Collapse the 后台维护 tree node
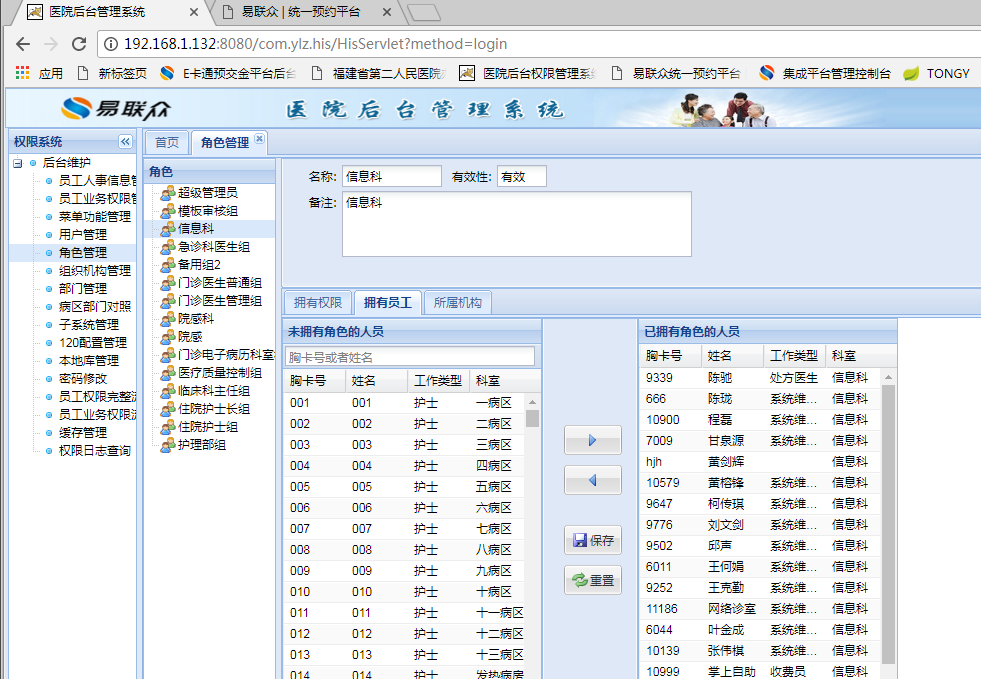The height and width of the screenshot is (679, 981). click(x=18, y=163)
